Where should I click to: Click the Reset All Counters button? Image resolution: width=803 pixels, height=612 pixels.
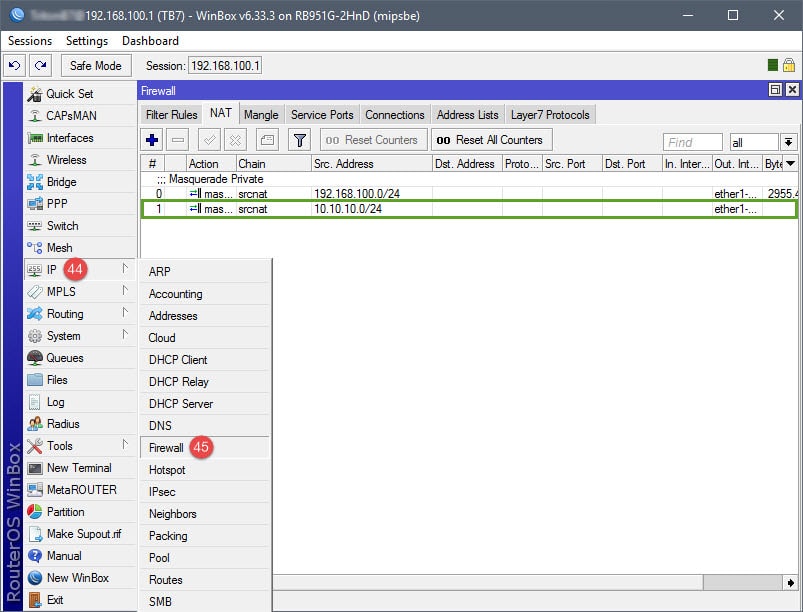tap(492, 140)
